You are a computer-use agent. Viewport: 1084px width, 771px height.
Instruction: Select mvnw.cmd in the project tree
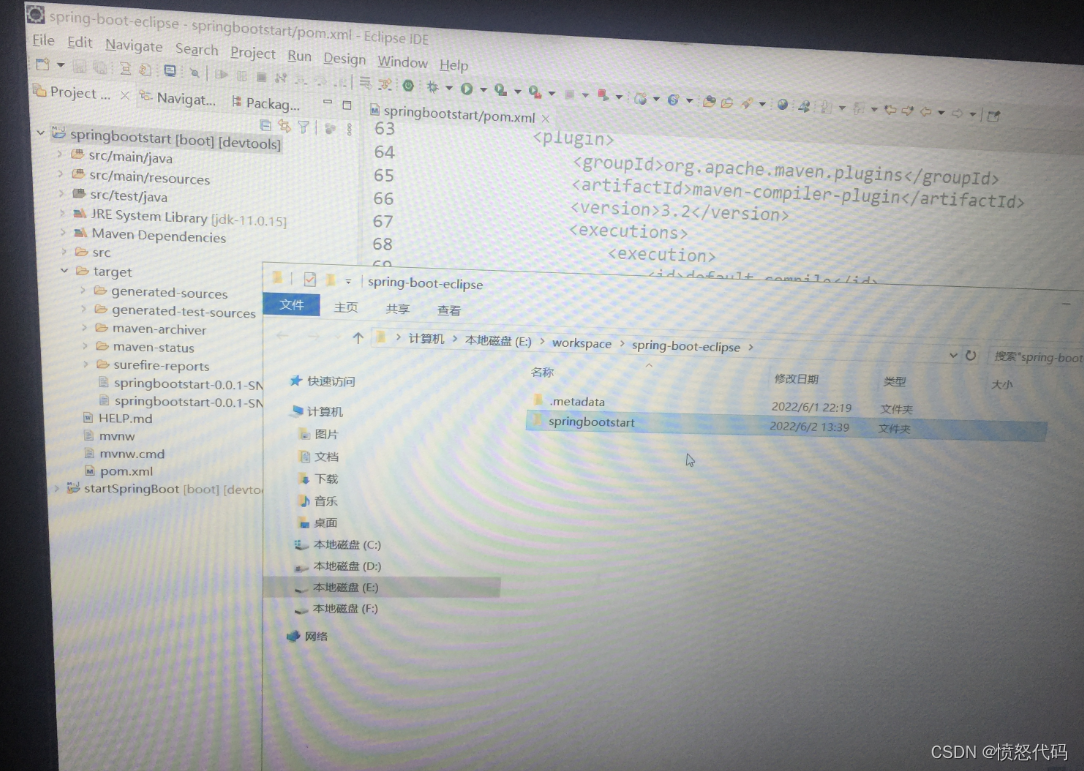(x=132, y=454)
